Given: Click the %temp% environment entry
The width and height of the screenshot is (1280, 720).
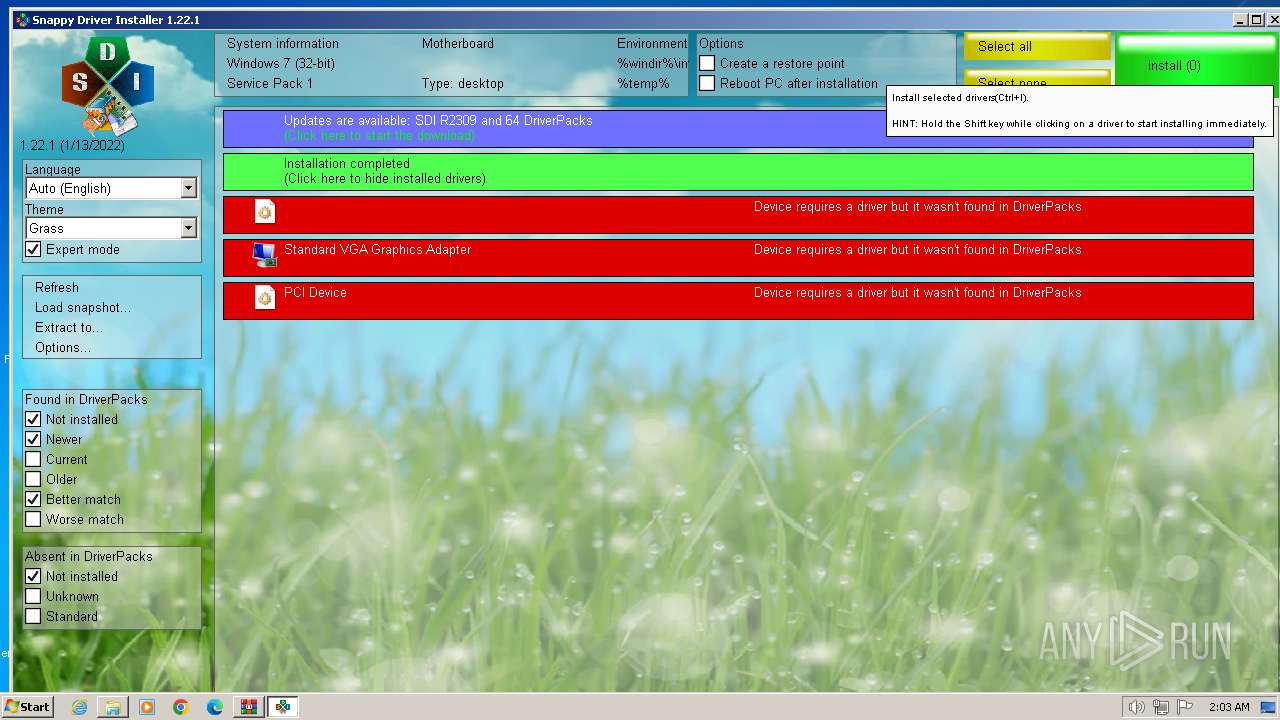Looking at the screenshot, I should [643, 83].
